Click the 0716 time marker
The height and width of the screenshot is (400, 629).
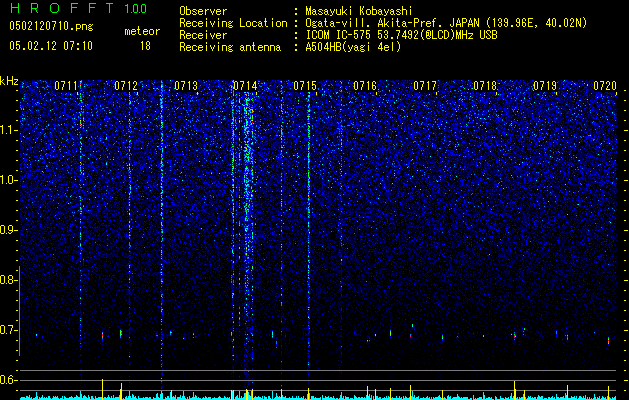[x=365, y=86]
